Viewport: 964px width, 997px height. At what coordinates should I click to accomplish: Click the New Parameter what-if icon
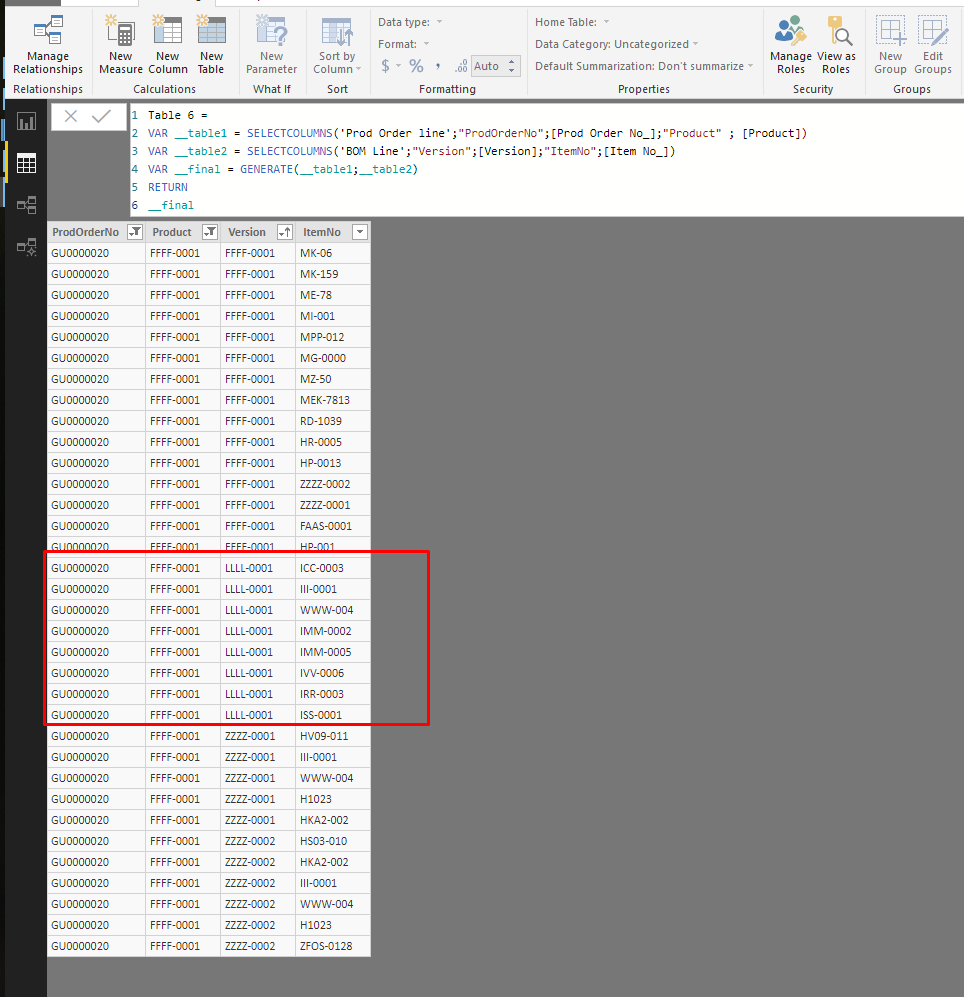pyautogui.click(x=272, y=46)
